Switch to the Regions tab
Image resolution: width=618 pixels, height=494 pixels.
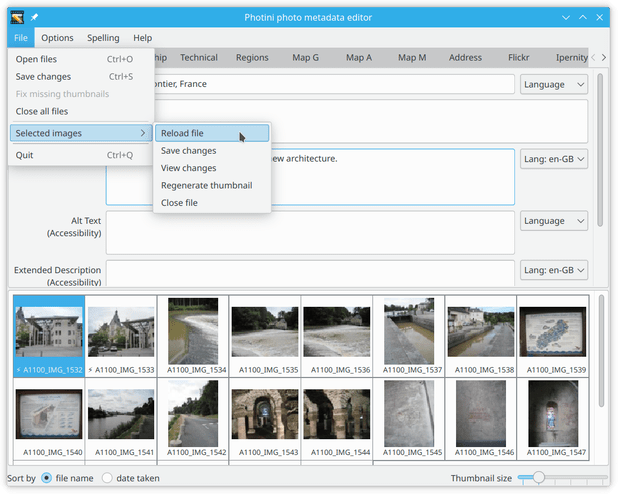252,58
